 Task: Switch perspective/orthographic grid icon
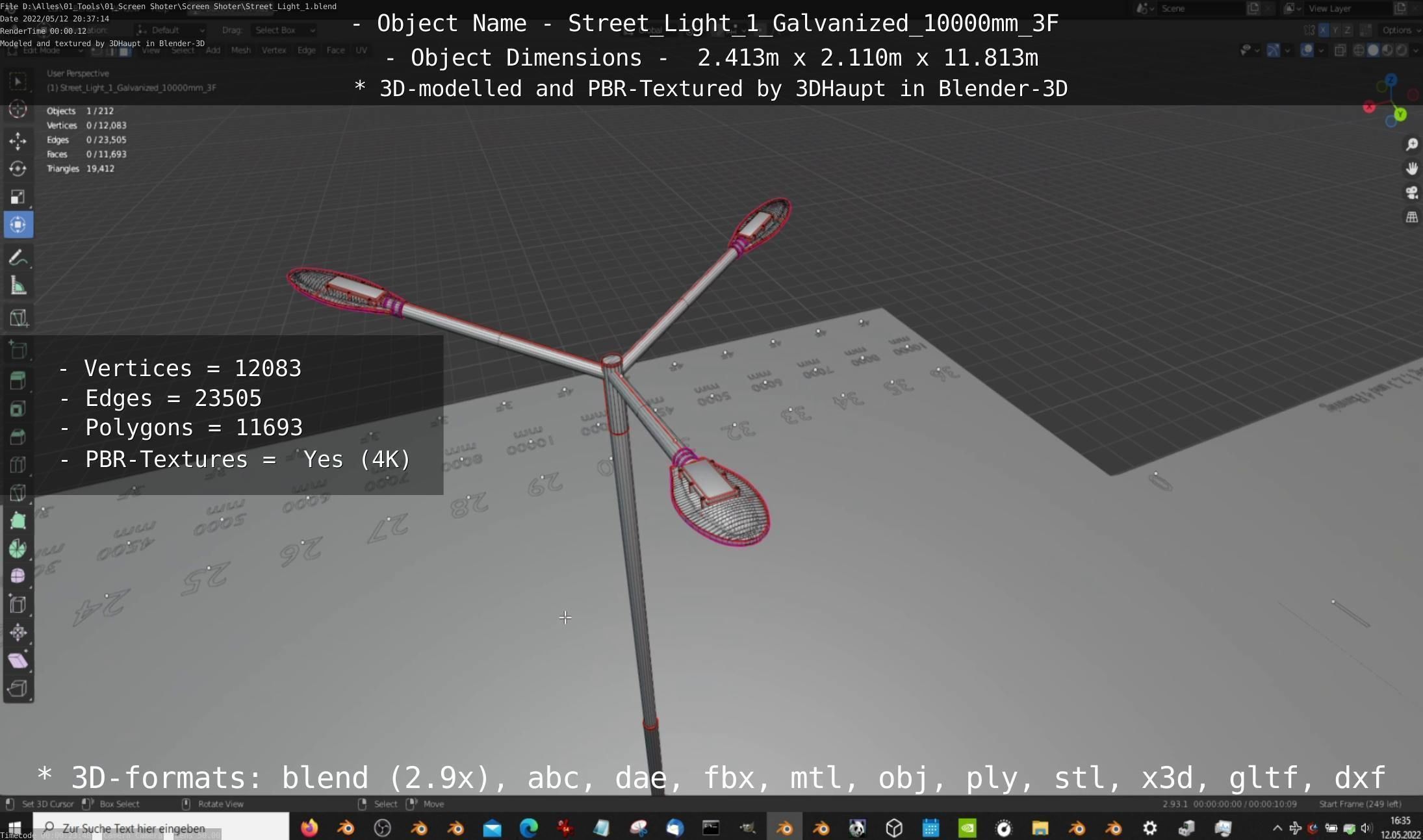pos(1411,217)
